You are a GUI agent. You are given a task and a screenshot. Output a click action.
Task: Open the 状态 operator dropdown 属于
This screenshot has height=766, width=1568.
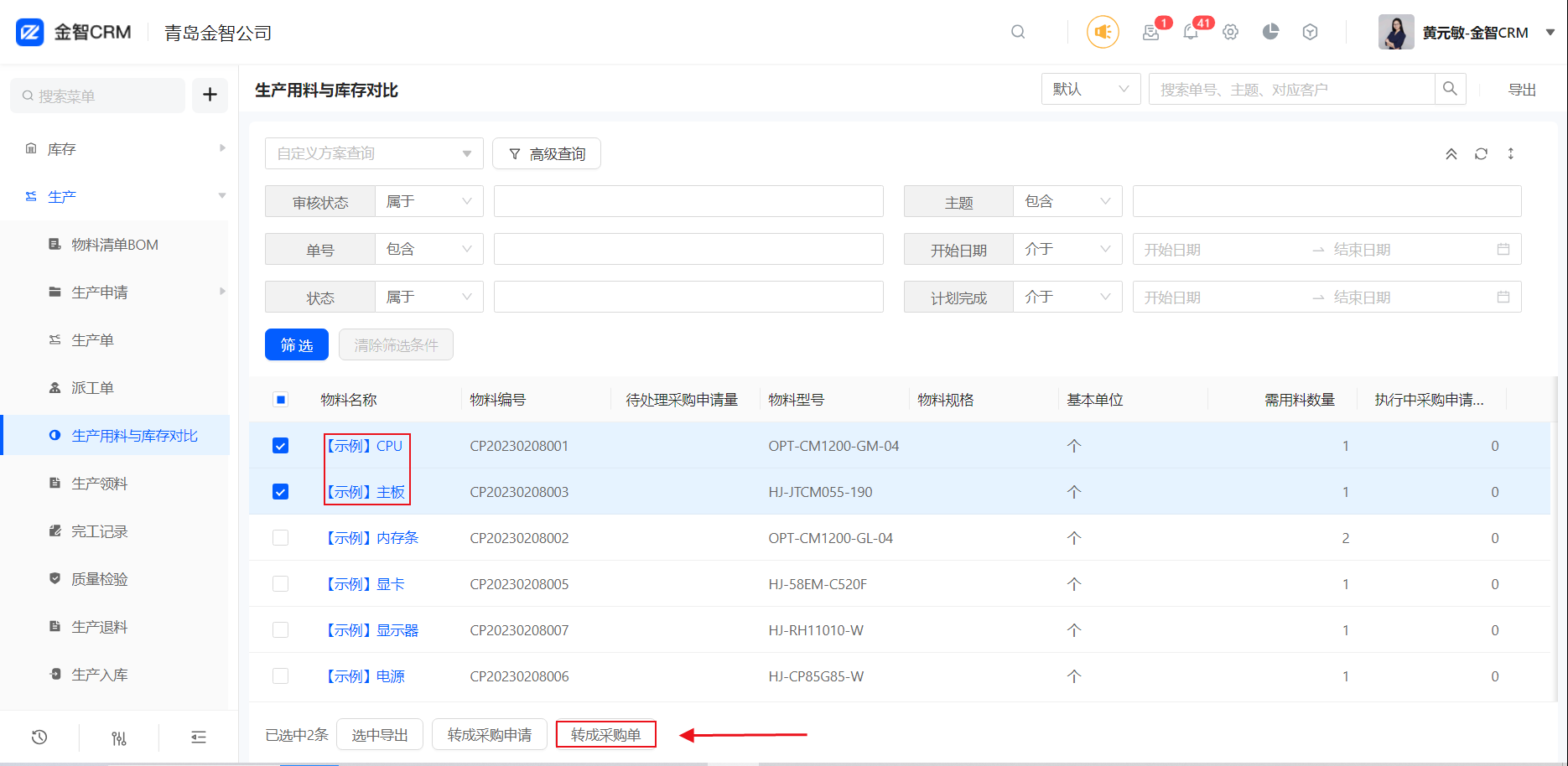(428, 297)
